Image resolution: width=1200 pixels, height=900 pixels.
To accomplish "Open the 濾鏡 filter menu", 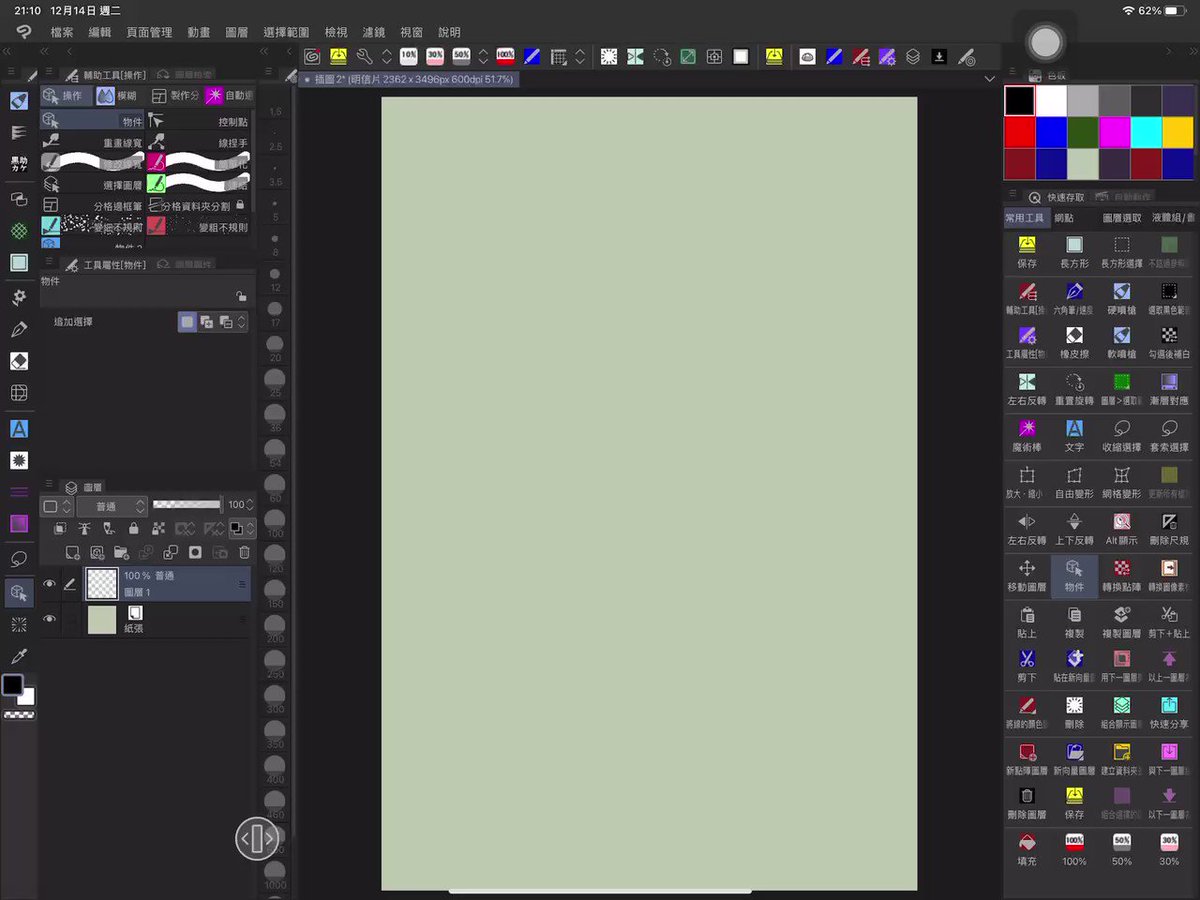I will [x=373, y=32].
